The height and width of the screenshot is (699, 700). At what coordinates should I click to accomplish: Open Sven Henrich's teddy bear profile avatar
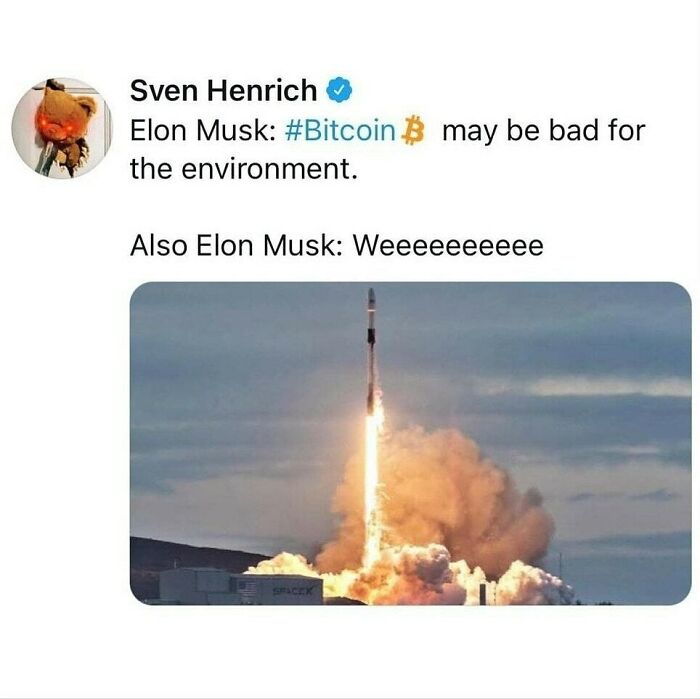point(62,128)
